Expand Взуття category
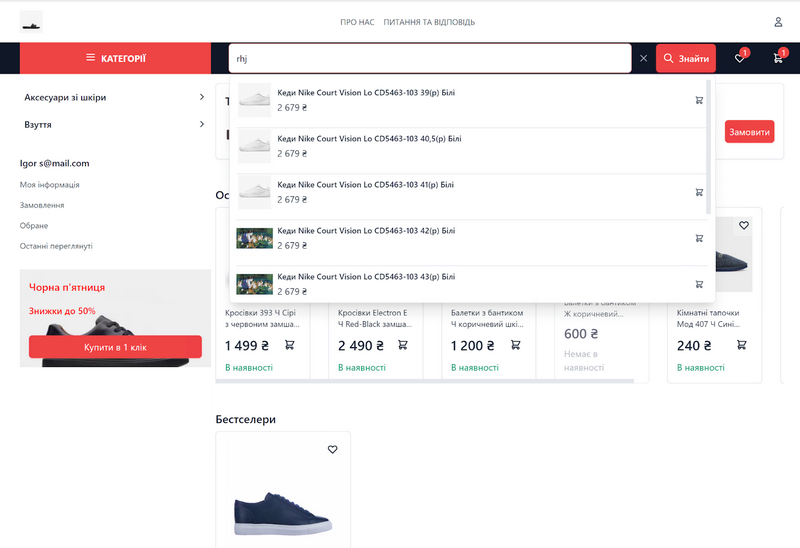 pyautogui.click(x=114, y=124)
